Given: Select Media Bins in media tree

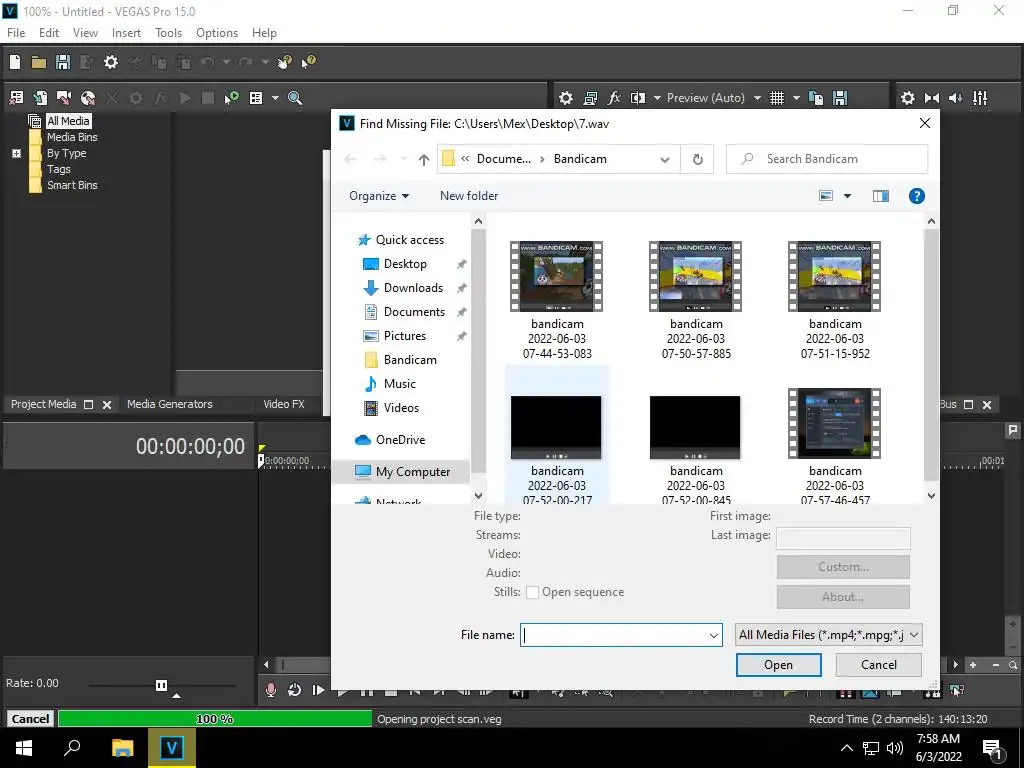Looking at the screenshot, I should (x=72, y=137).
